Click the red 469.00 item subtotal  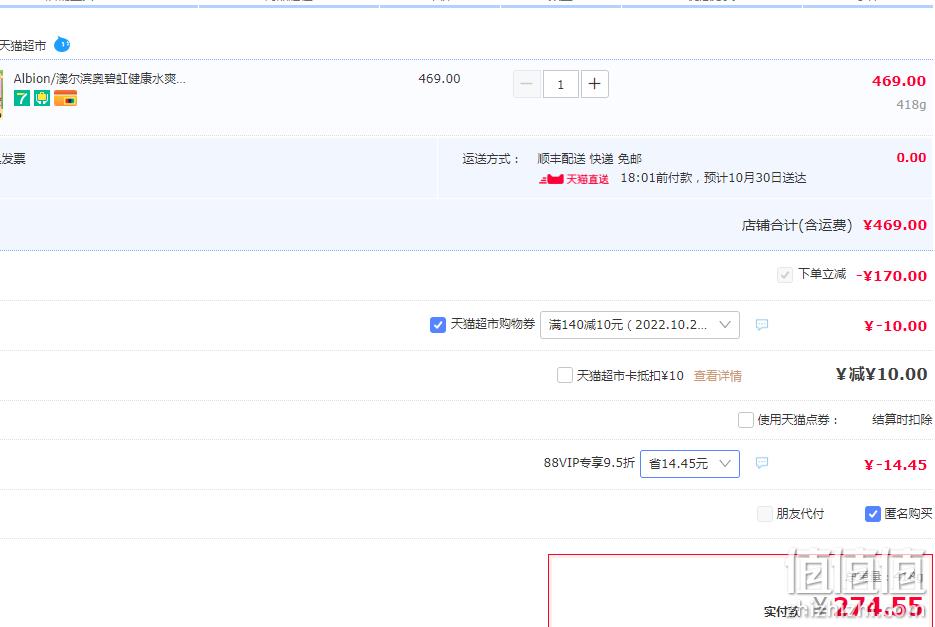pyautogui.click(x=899, y=81)
